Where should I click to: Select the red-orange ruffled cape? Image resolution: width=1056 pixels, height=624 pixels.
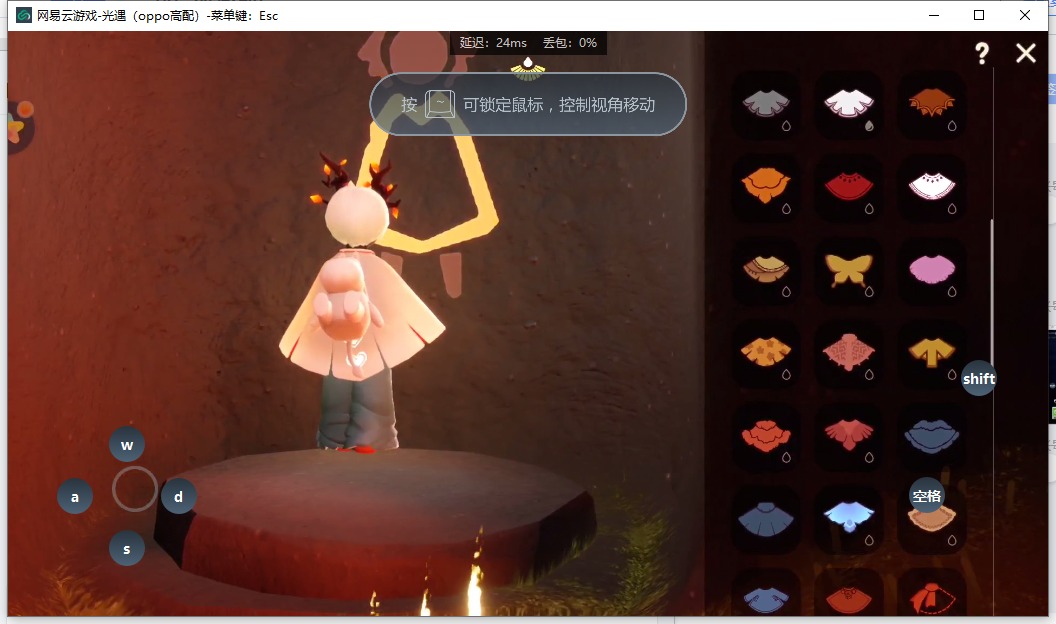766,435
